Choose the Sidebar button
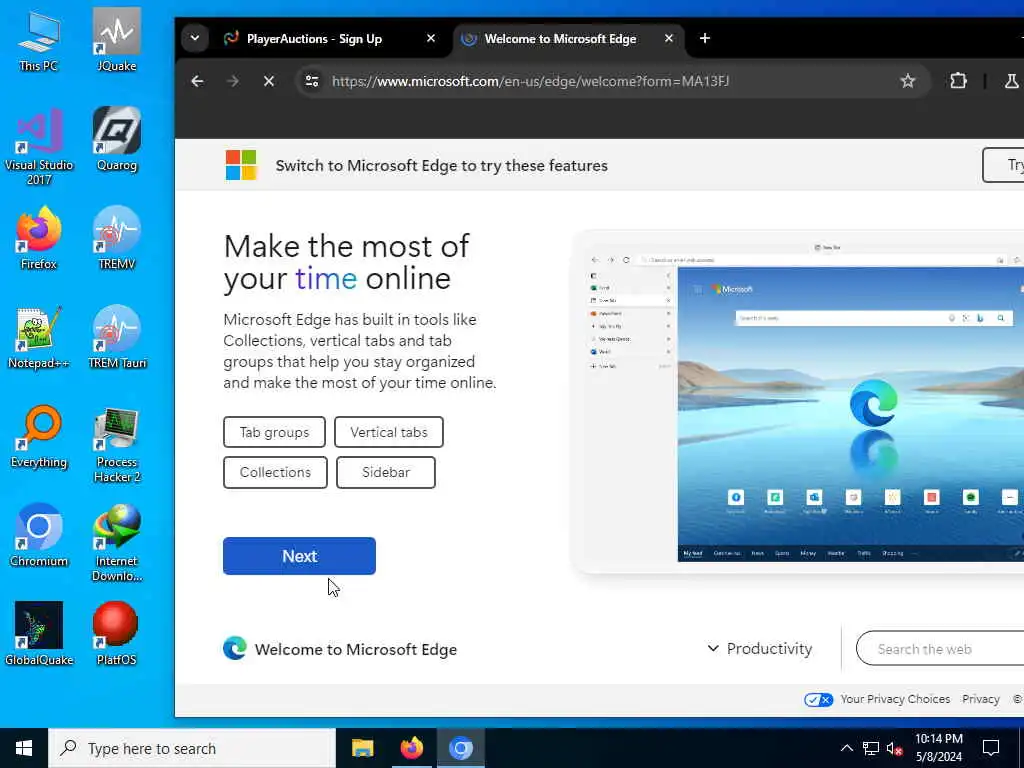The image size is (1024, 768). (x=386, y=472)
